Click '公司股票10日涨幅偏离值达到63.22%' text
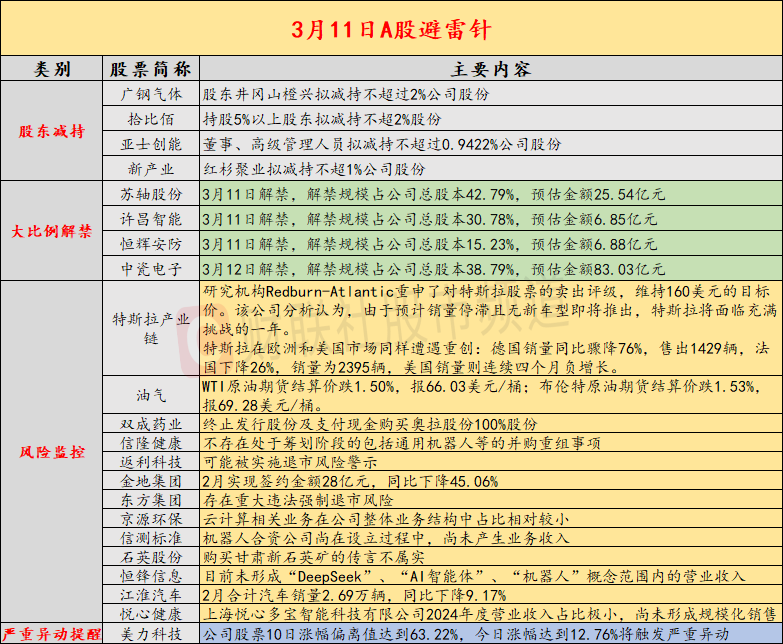The height and width of the screenshot is (644, 783). [330, 634]
